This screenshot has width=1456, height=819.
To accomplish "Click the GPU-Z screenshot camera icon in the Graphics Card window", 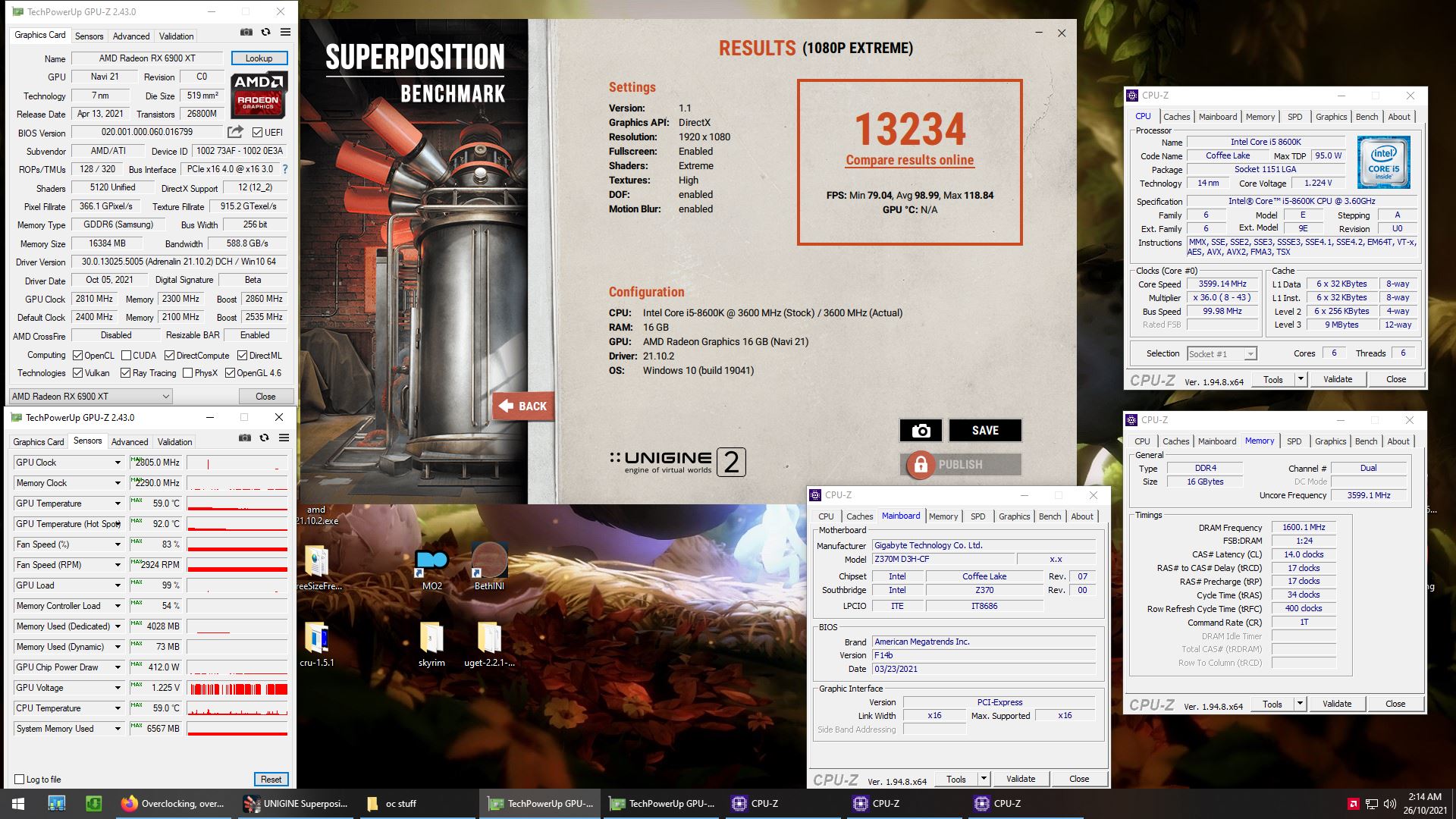I will (246, 33).
